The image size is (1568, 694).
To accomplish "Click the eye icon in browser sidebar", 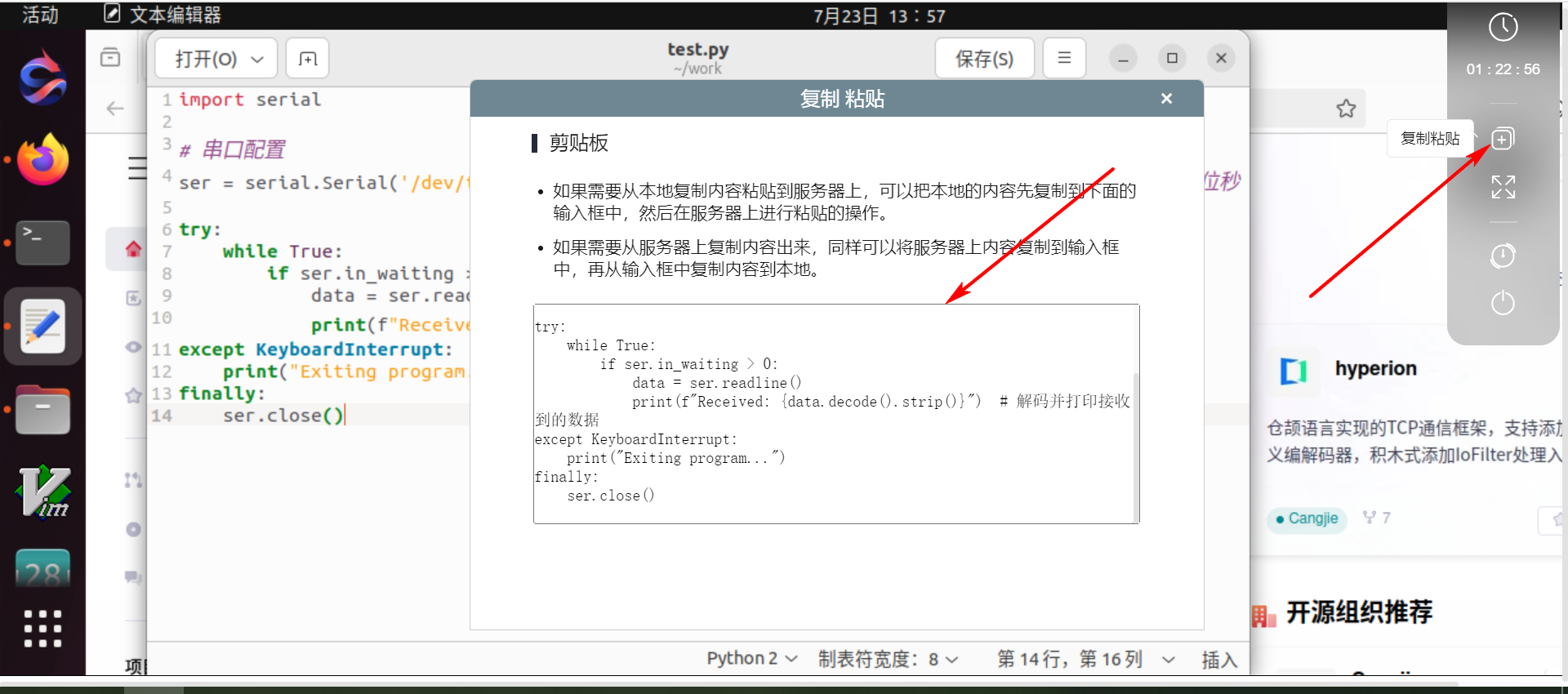I will click(133, 347).
